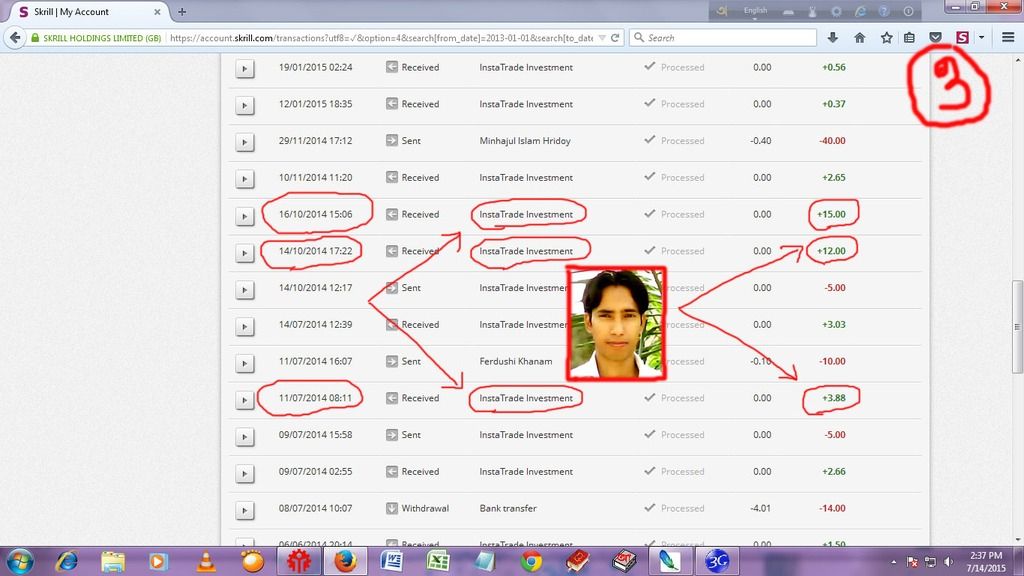Screen dimensions: 1024x576
Task: Open a new browser tab
Action: click(182, 12)
